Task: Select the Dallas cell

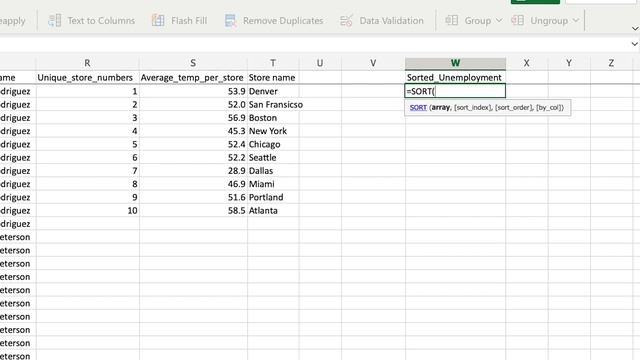Action: (x=273, y=171)
